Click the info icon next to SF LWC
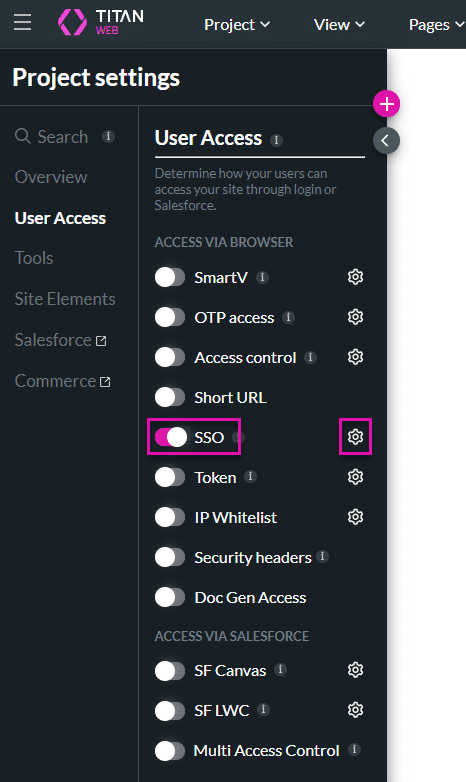This screenshot has height=782, width=466. (x=263, y=710)
